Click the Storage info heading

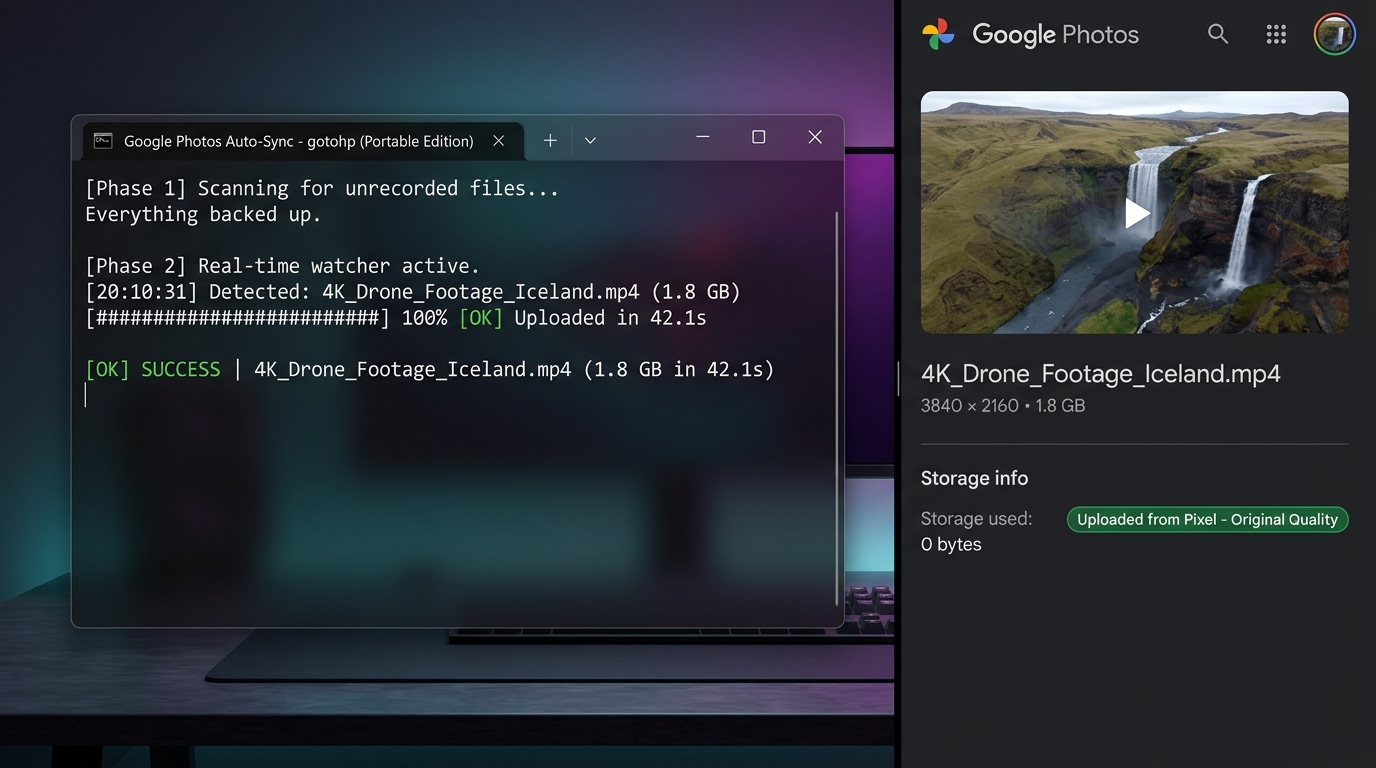(x=974, y=478)
